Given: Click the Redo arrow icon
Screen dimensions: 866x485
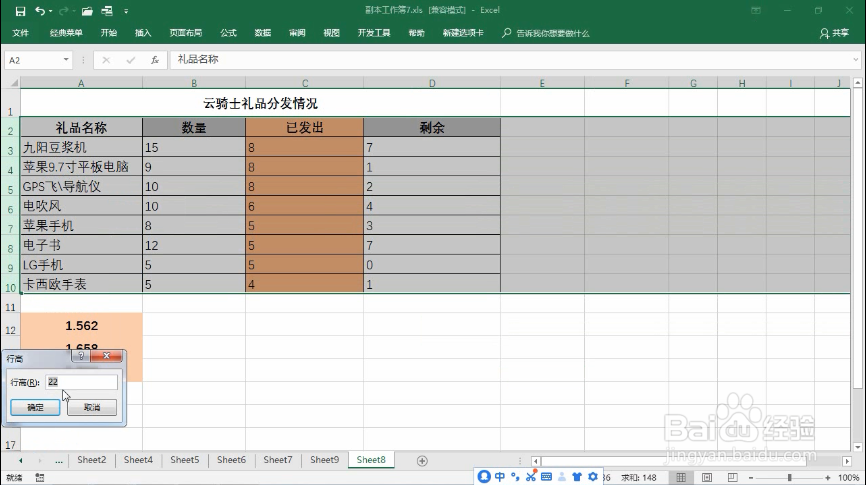Looking at the screenshot, I should pos(63,10).
